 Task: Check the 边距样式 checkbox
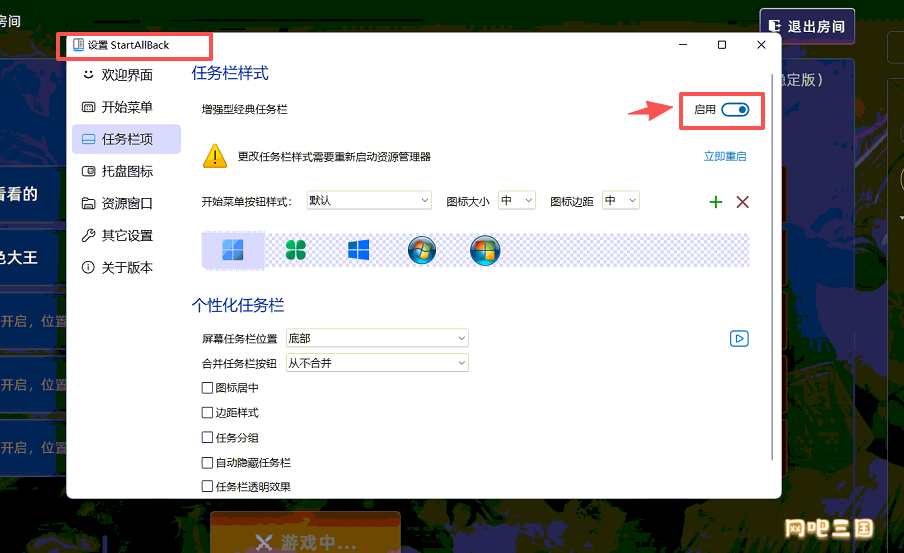tap(208, 413)
